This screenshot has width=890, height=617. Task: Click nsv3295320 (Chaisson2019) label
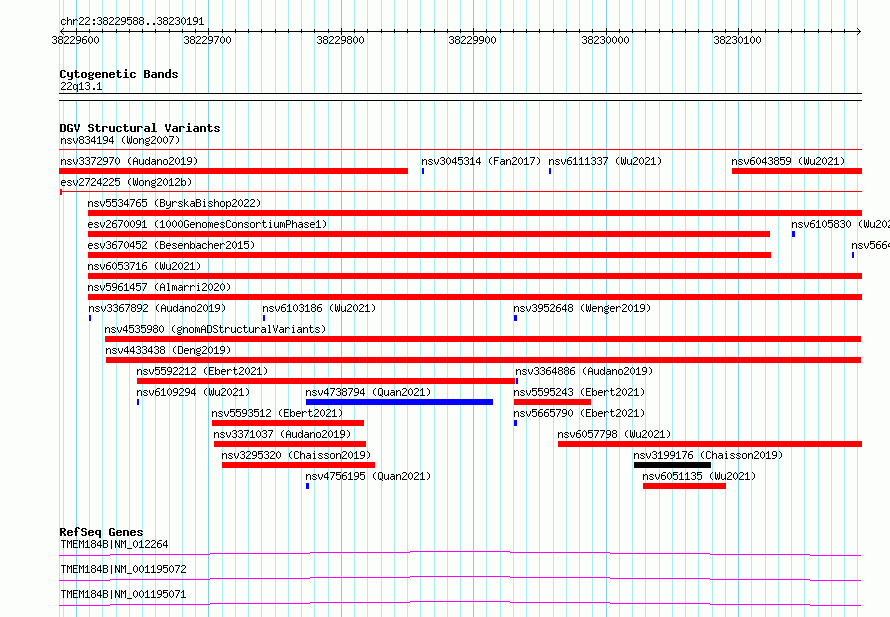[x=296, y=455]
